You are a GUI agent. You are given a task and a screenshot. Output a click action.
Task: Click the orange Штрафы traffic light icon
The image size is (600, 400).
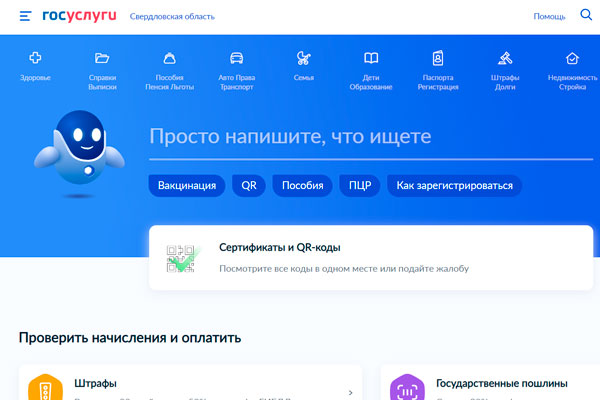click(45, 387)
